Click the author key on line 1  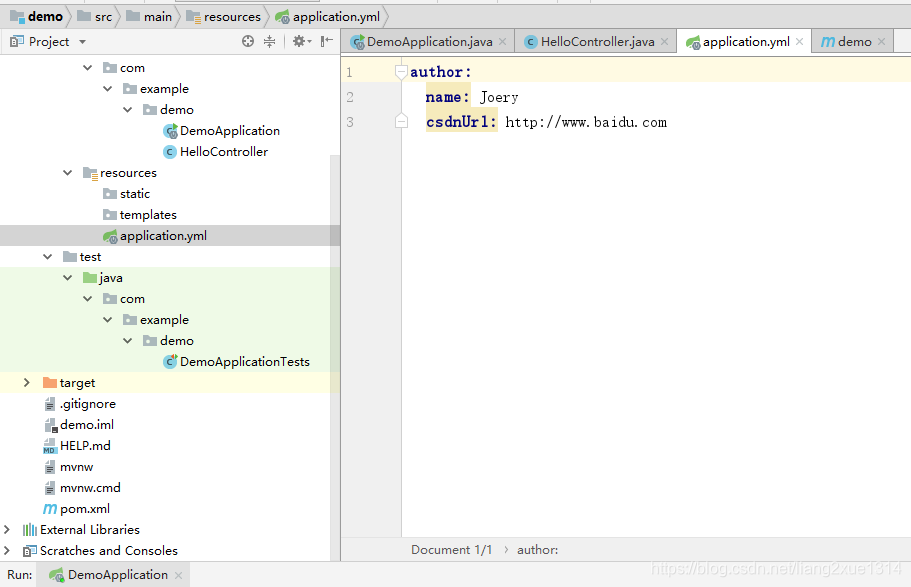(441, 72)
